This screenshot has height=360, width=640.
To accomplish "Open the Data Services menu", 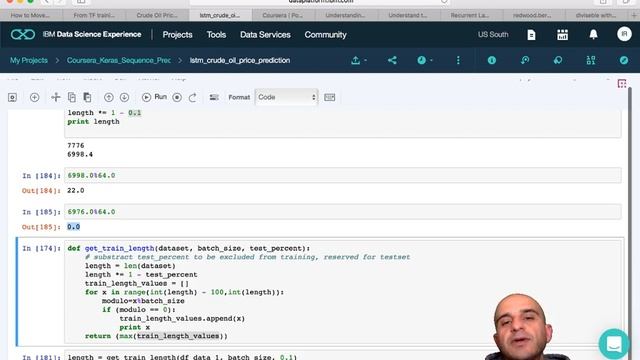I will pos(265,35).
